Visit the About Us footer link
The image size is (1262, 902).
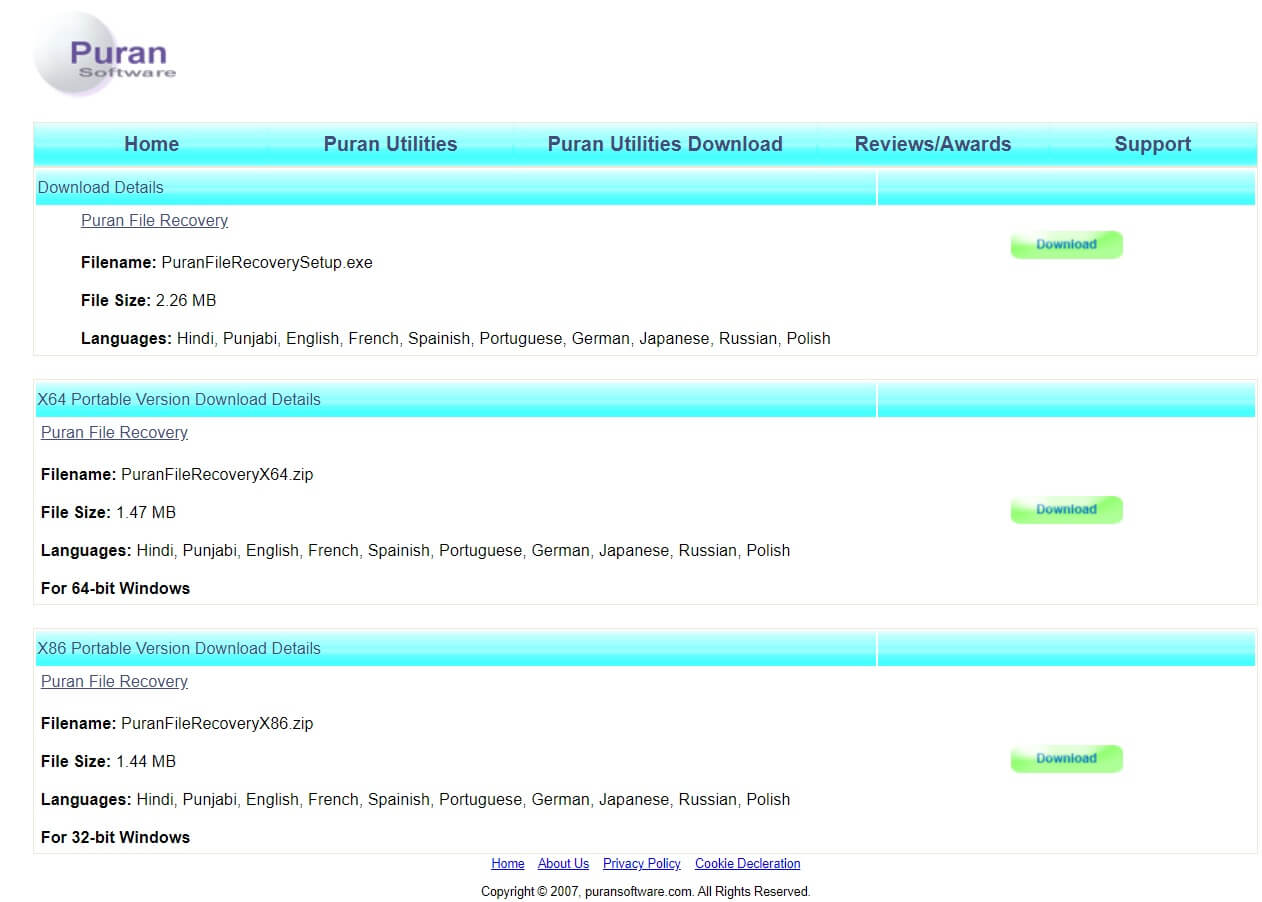point(563,863)
